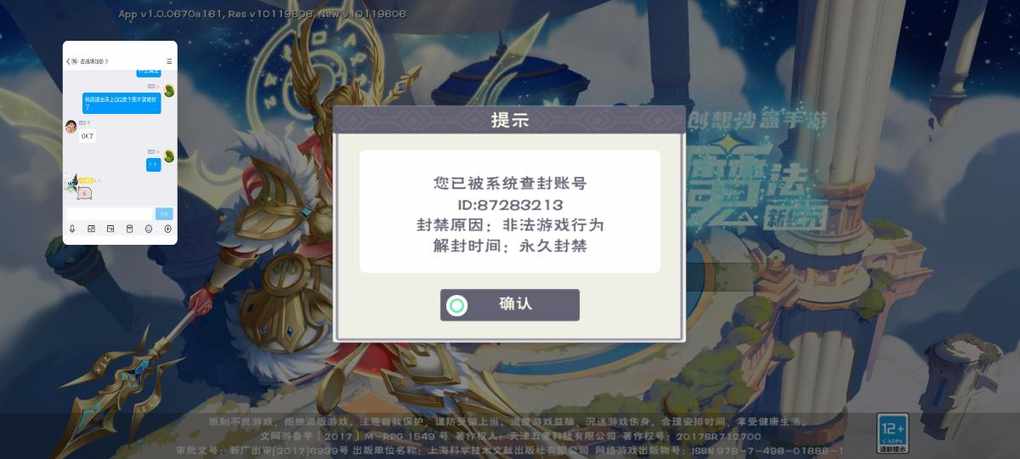Tap the microphone voice input icon
1020x459 pixels.
pos(72,229)
